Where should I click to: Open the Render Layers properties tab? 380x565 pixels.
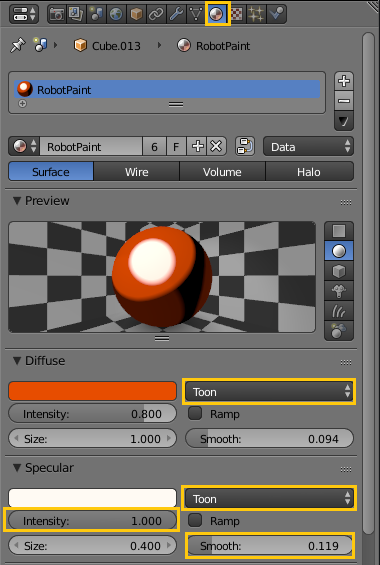click(x=76, y=14)
